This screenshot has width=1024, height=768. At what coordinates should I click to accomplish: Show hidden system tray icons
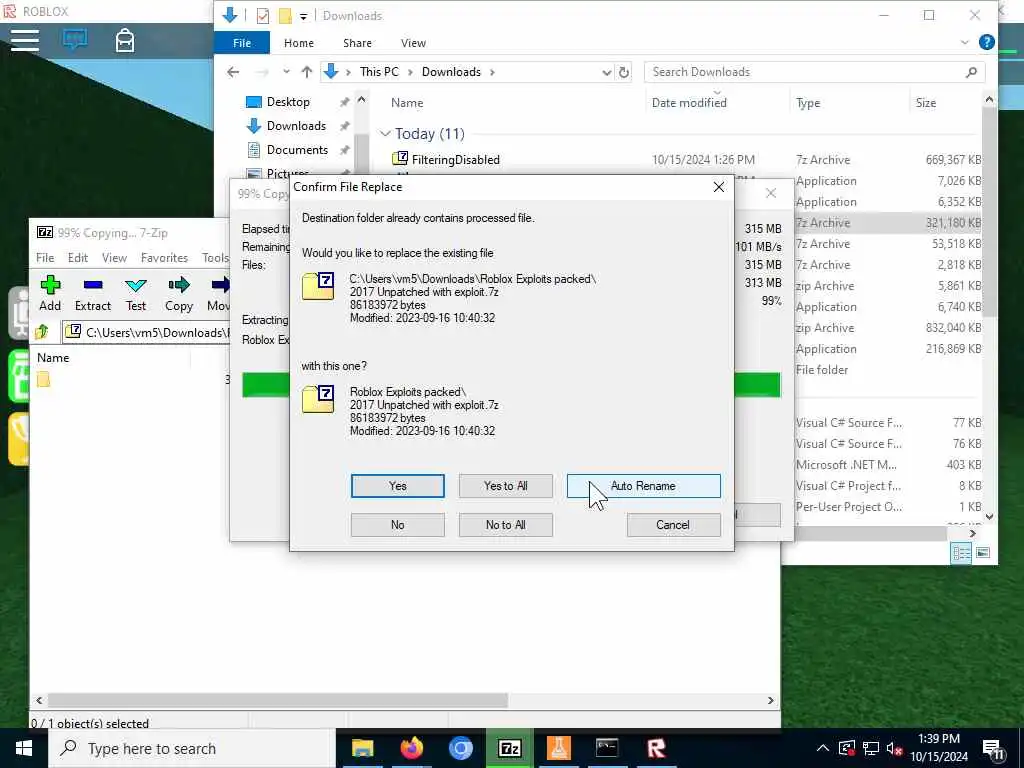tap(823, 748)
